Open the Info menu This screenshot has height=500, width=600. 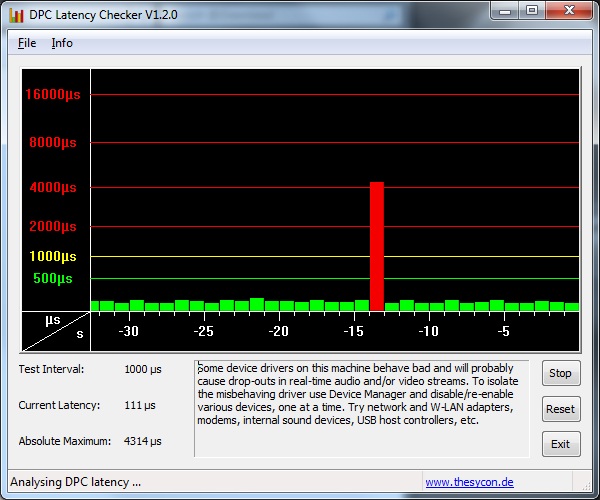tap(62, 43)
